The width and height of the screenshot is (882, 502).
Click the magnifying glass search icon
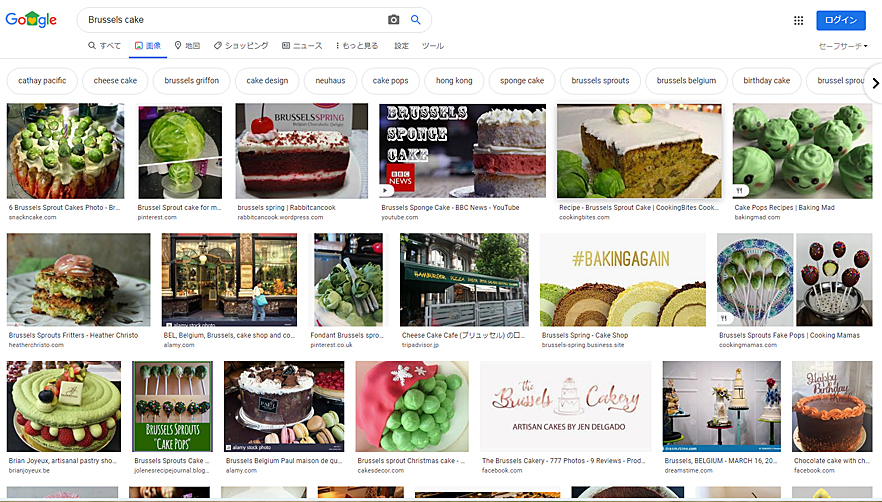click(416, 20)
